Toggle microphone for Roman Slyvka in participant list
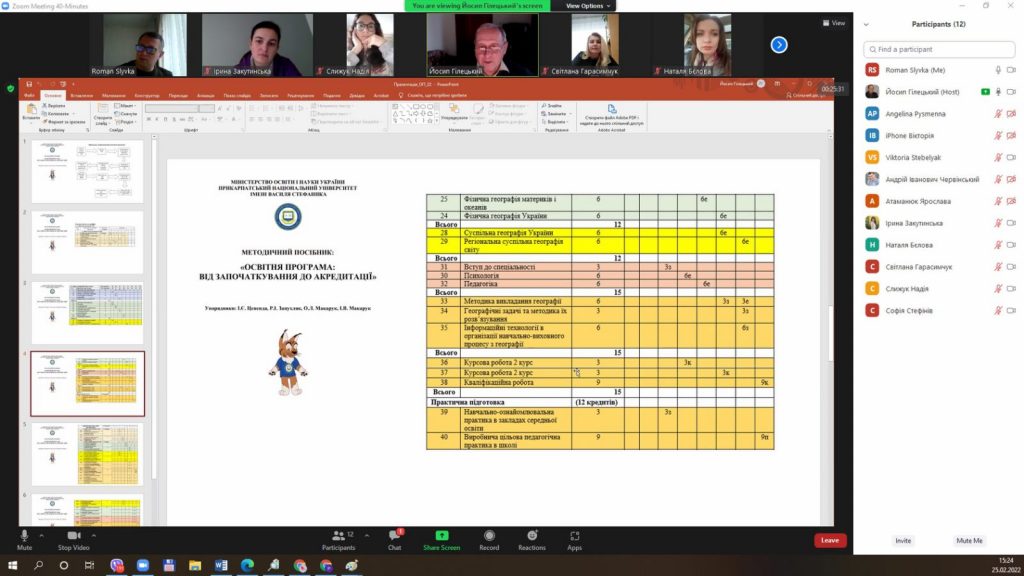 coord(998,70)
